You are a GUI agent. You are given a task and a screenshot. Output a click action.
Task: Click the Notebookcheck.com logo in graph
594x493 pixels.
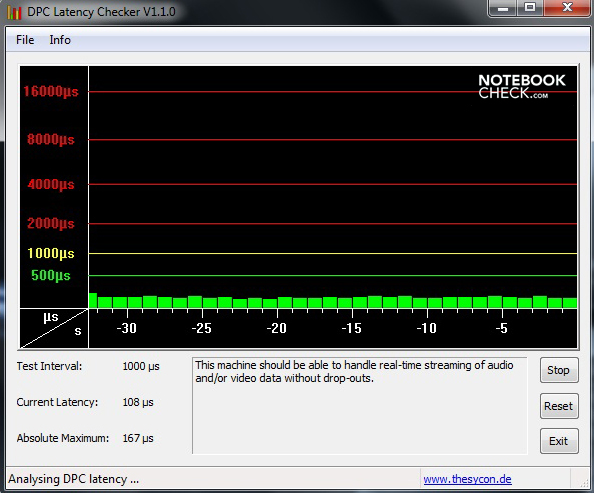522,86
